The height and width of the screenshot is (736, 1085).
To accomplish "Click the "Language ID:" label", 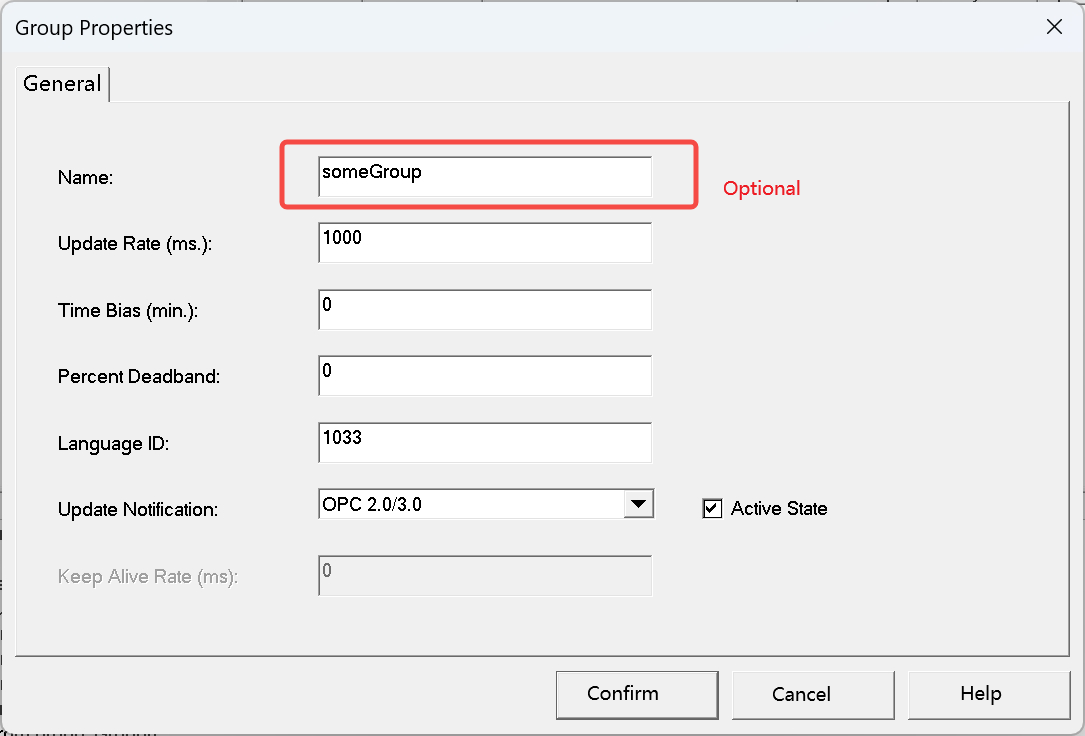I will point(113,443).
